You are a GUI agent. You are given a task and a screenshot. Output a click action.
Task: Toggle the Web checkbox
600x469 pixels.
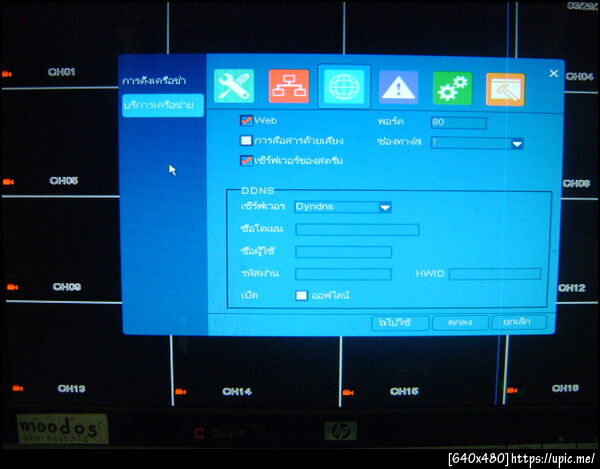click(x=246, y=121)
